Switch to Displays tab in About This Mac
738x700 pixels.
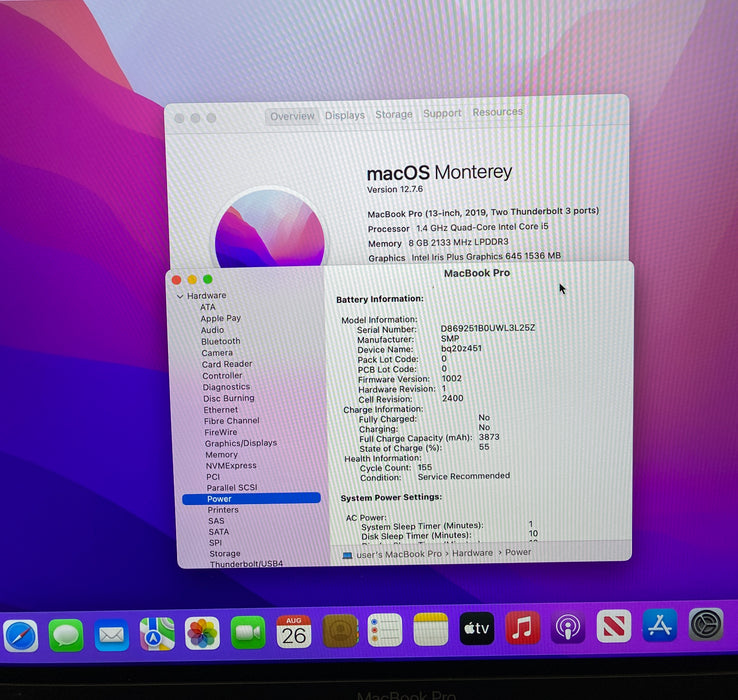pos(345,115)
